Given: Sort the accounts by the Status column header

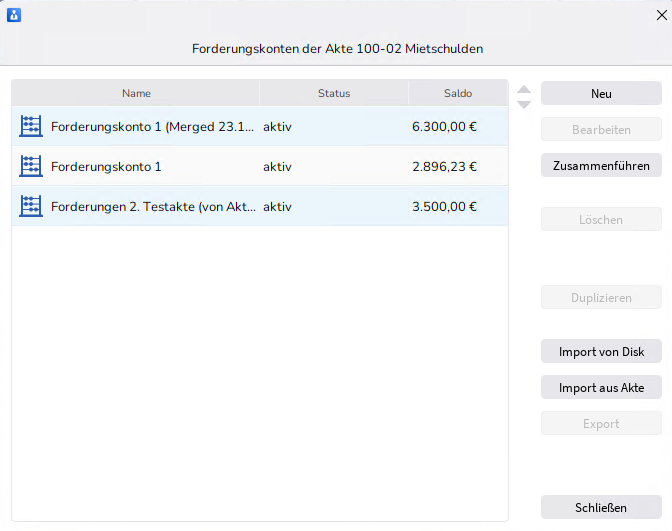Looking at the screenshot, I should (x=334, y=93).
